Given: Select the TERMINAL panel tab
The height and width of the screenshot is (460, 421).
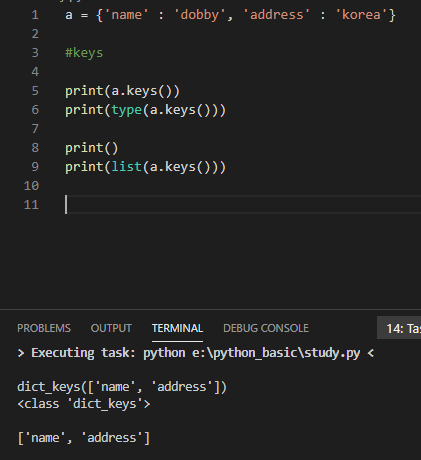Looking at the screenshot, I should (x=177, y=328).
